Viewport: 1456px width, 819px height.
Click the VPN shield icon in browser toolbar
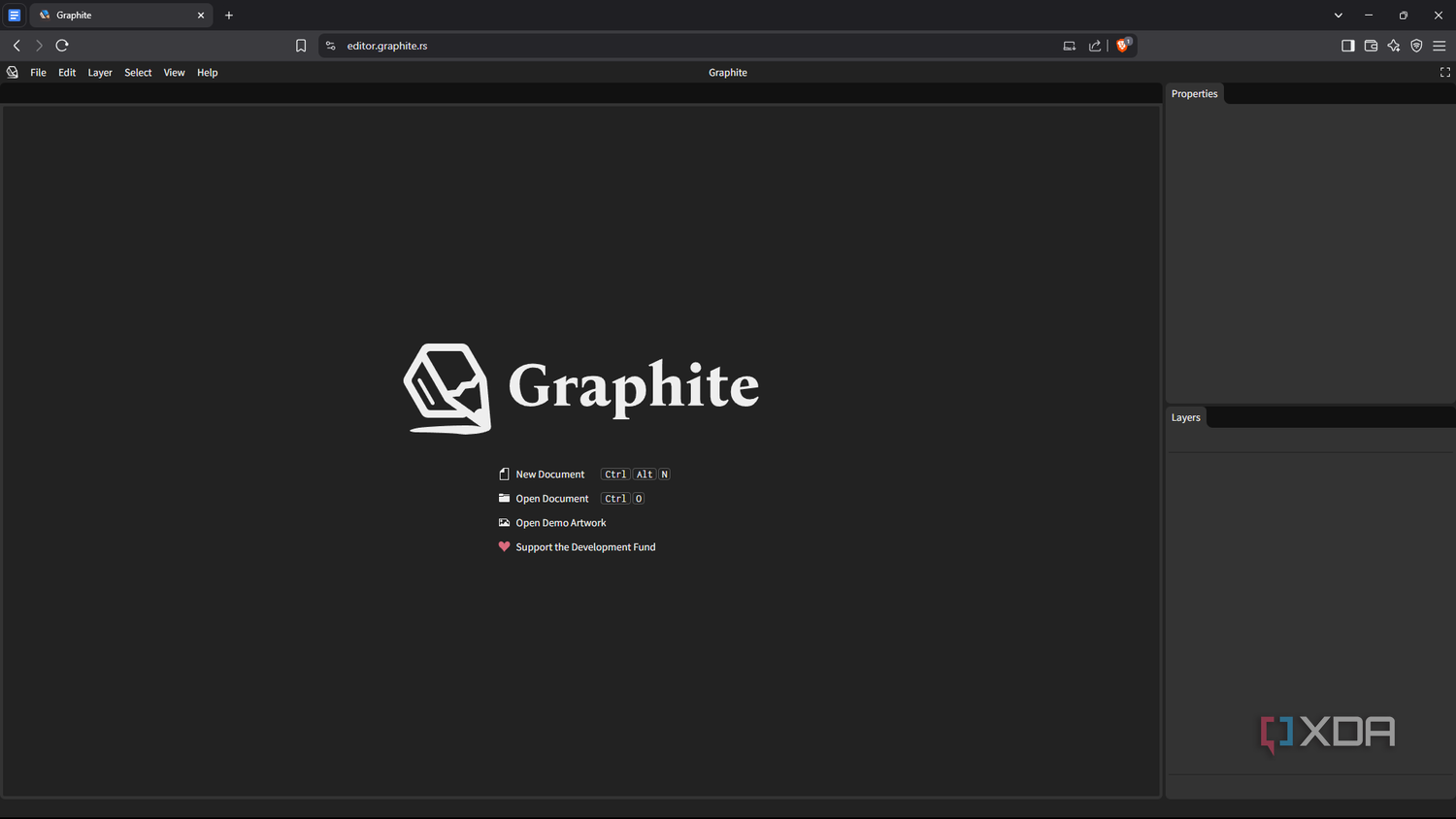click(1416, 46)
